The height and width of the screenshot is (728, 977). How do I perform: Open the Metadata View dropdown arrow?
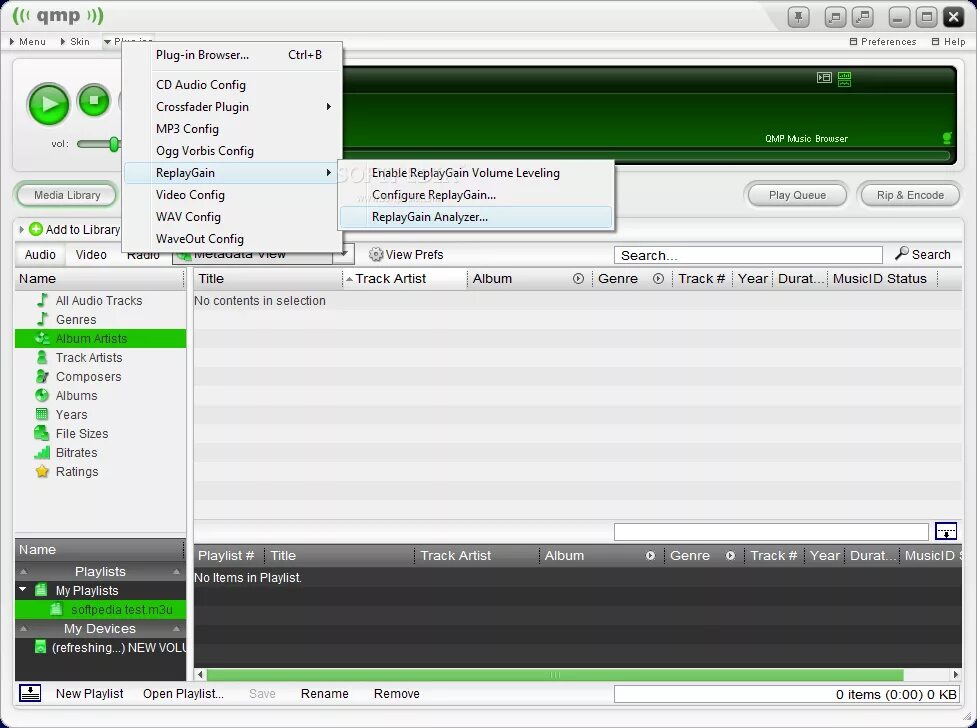344,254
